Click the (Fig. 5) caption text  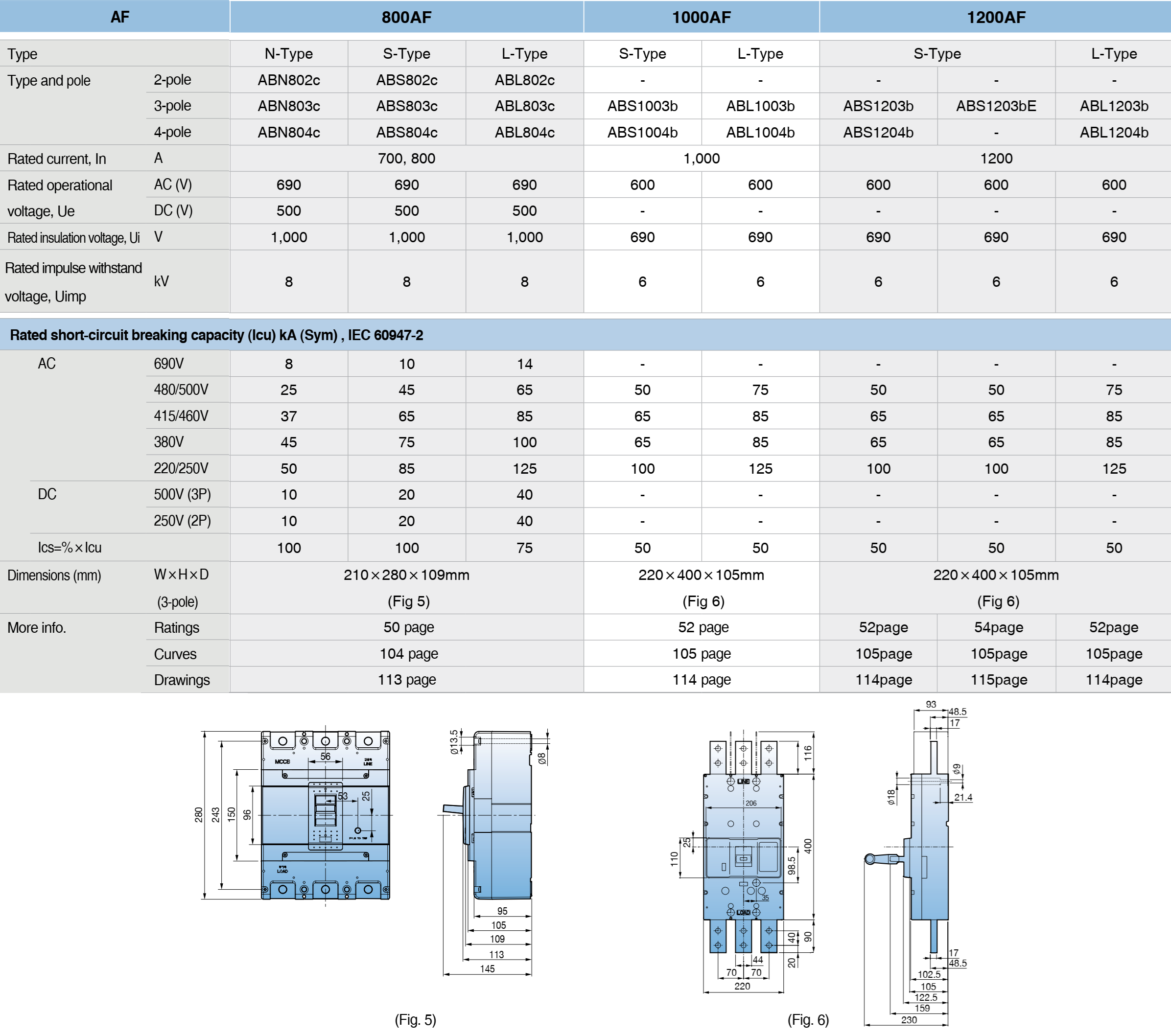[x=415, y=1019]
